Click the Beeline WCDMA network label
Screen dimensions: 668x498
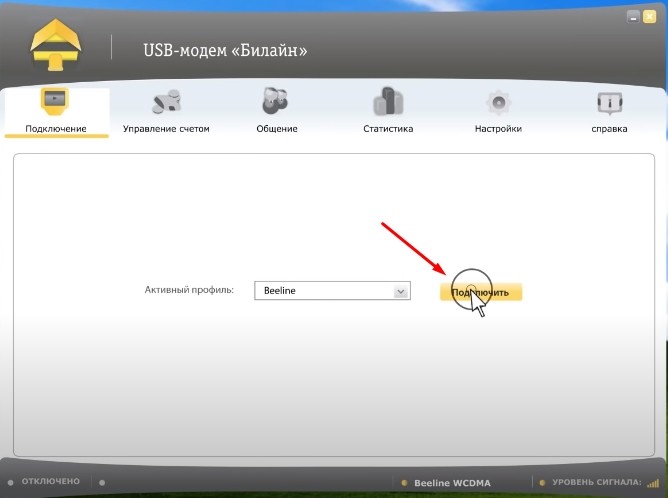click(x=452, y=483)
